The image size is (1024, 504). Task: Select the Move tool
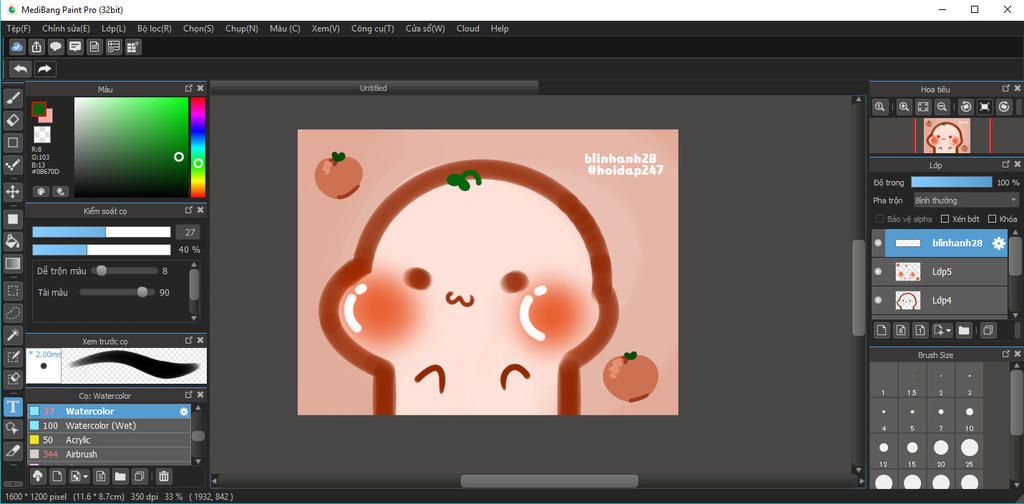click(13, 191)
